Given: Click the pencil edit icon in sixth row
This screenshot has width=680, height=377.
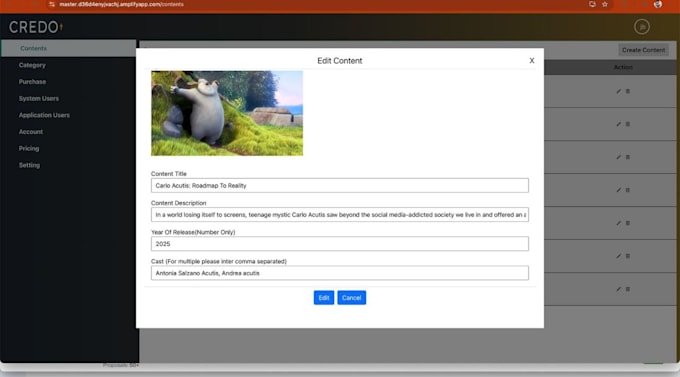Looking at the screenshot, I should pos(619,256).
